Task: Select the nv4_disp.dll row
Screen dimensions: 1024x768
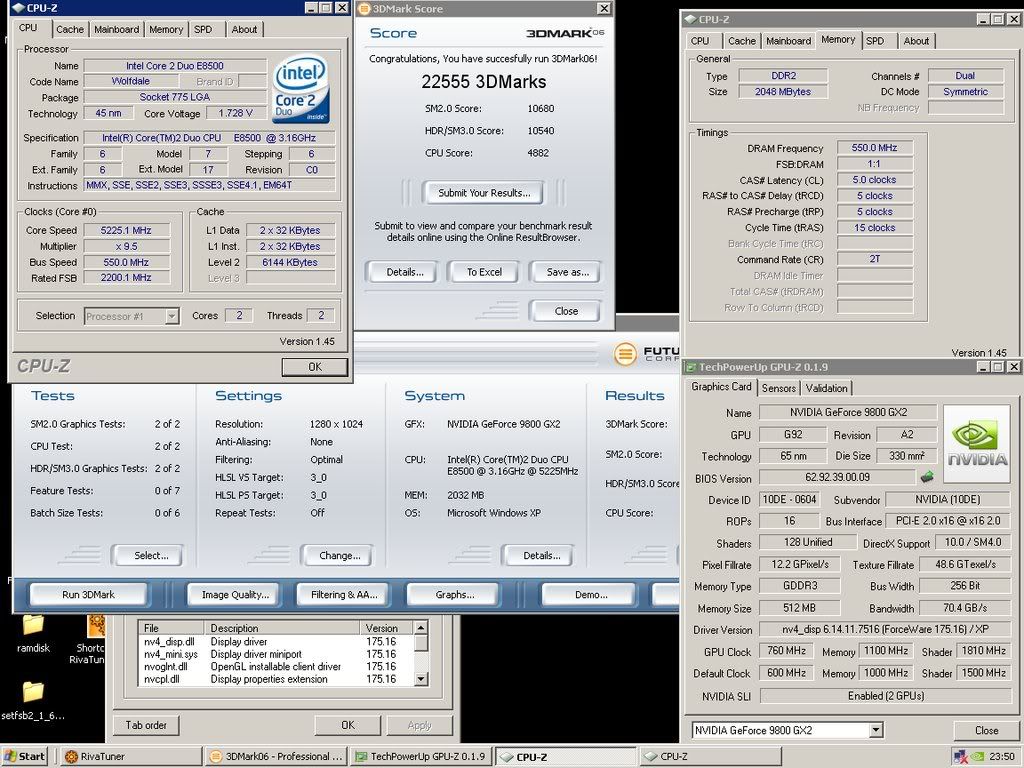Action: coord(277,641)
